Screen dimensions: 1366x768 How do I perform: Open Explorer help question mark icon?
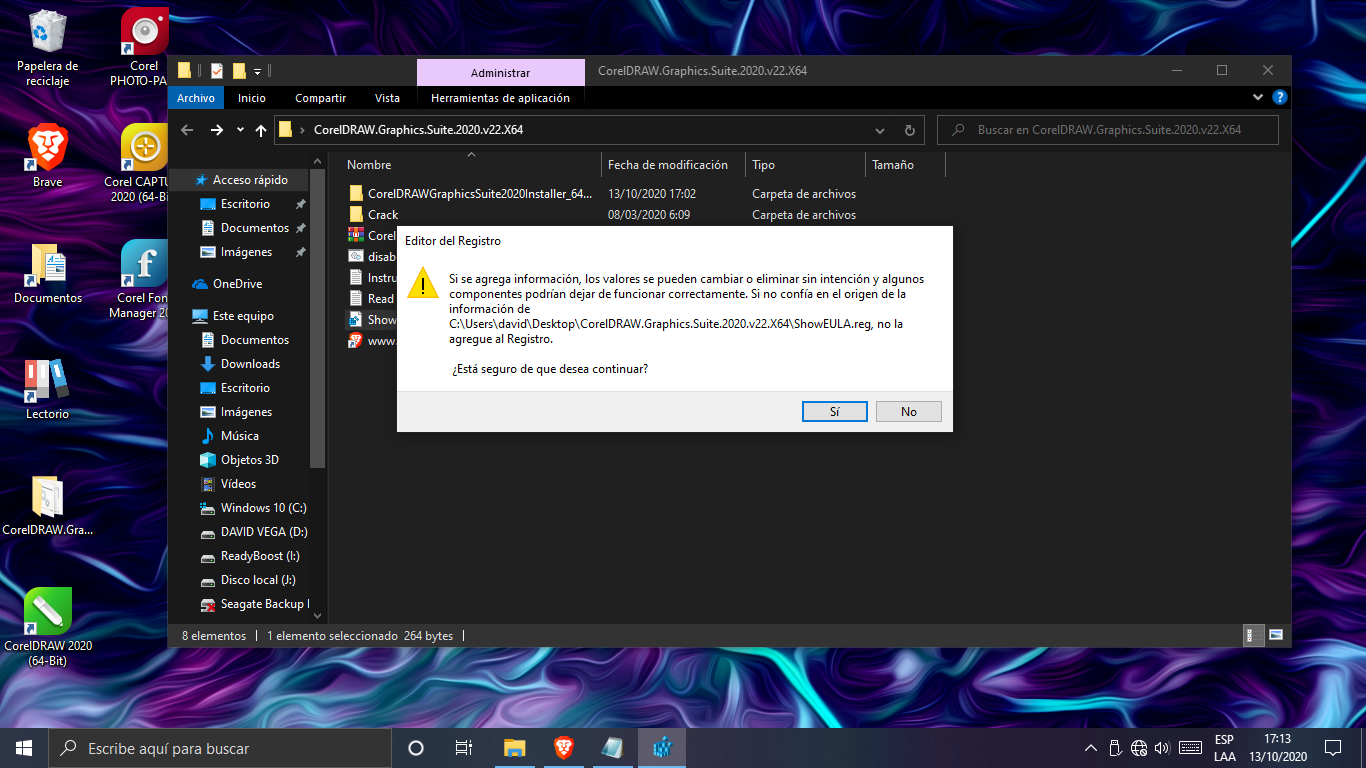tap(1279, 98)
